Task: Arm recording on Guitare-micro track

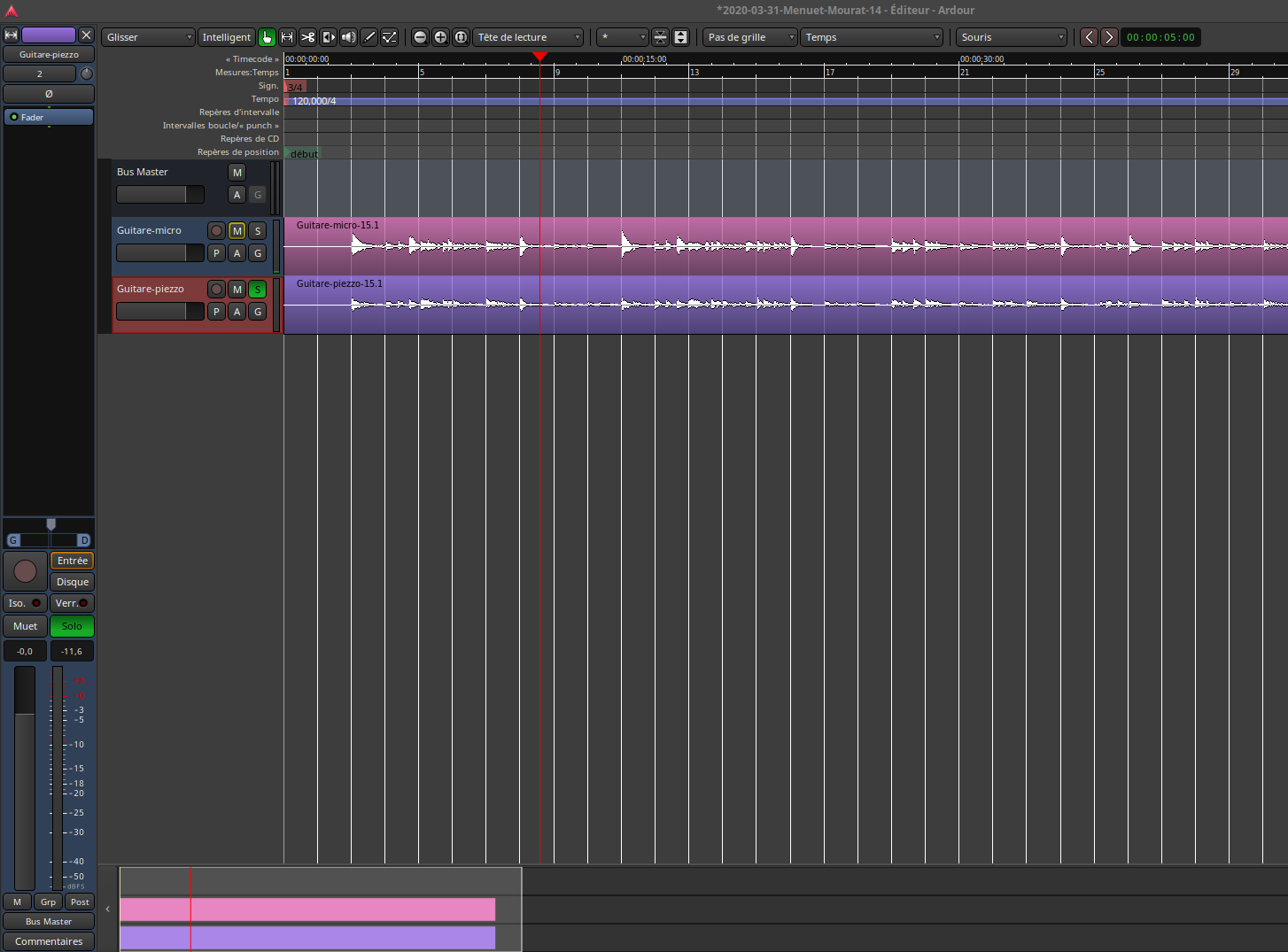Action: coord(216,231)
